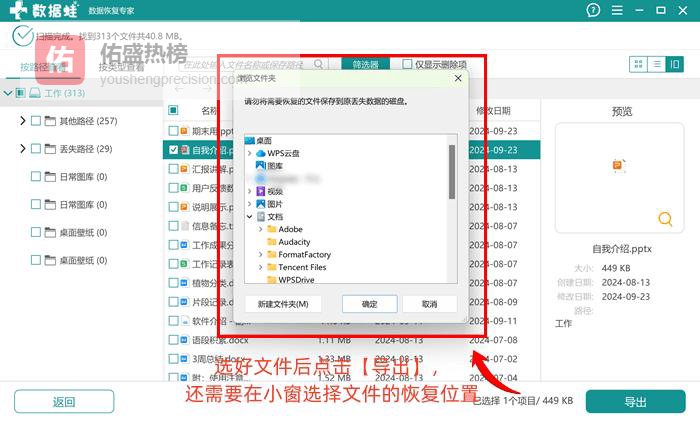Click 确定 to confirm folder

(369, 303)
